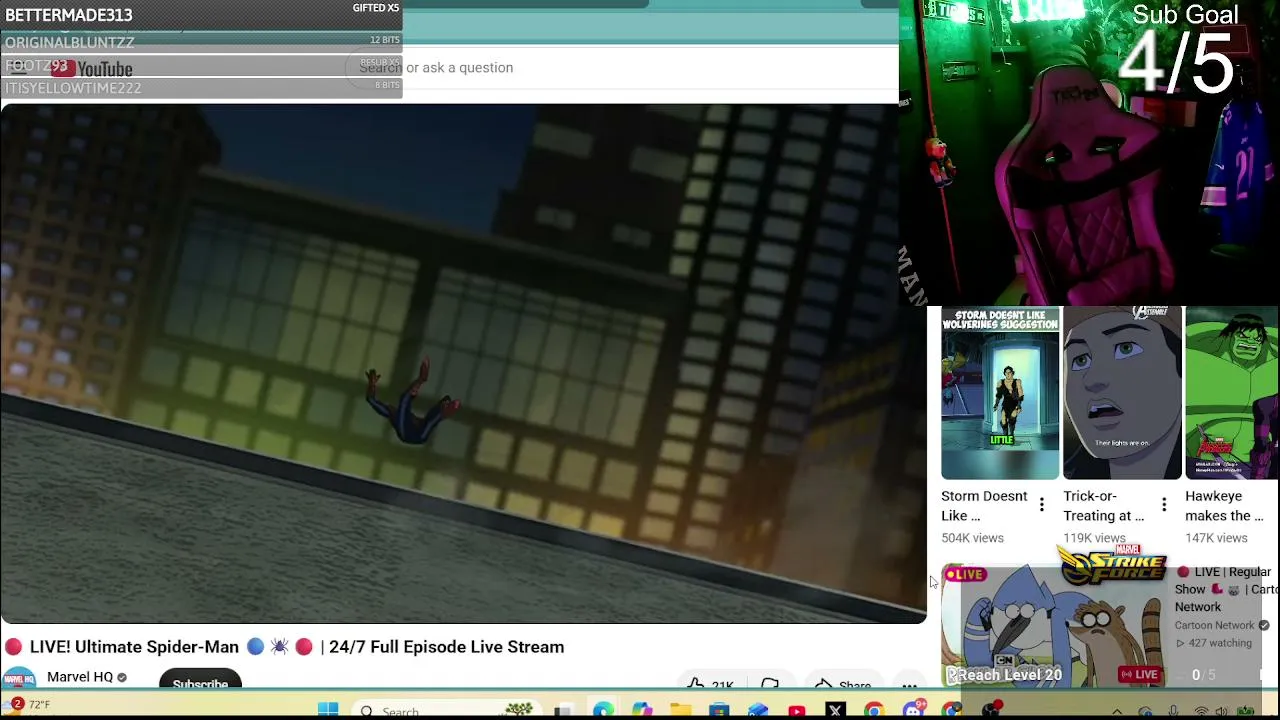Show hidden system tray icons
Screen dimensions: 1280x720
pyautogui.click(x=1117, y=712)
